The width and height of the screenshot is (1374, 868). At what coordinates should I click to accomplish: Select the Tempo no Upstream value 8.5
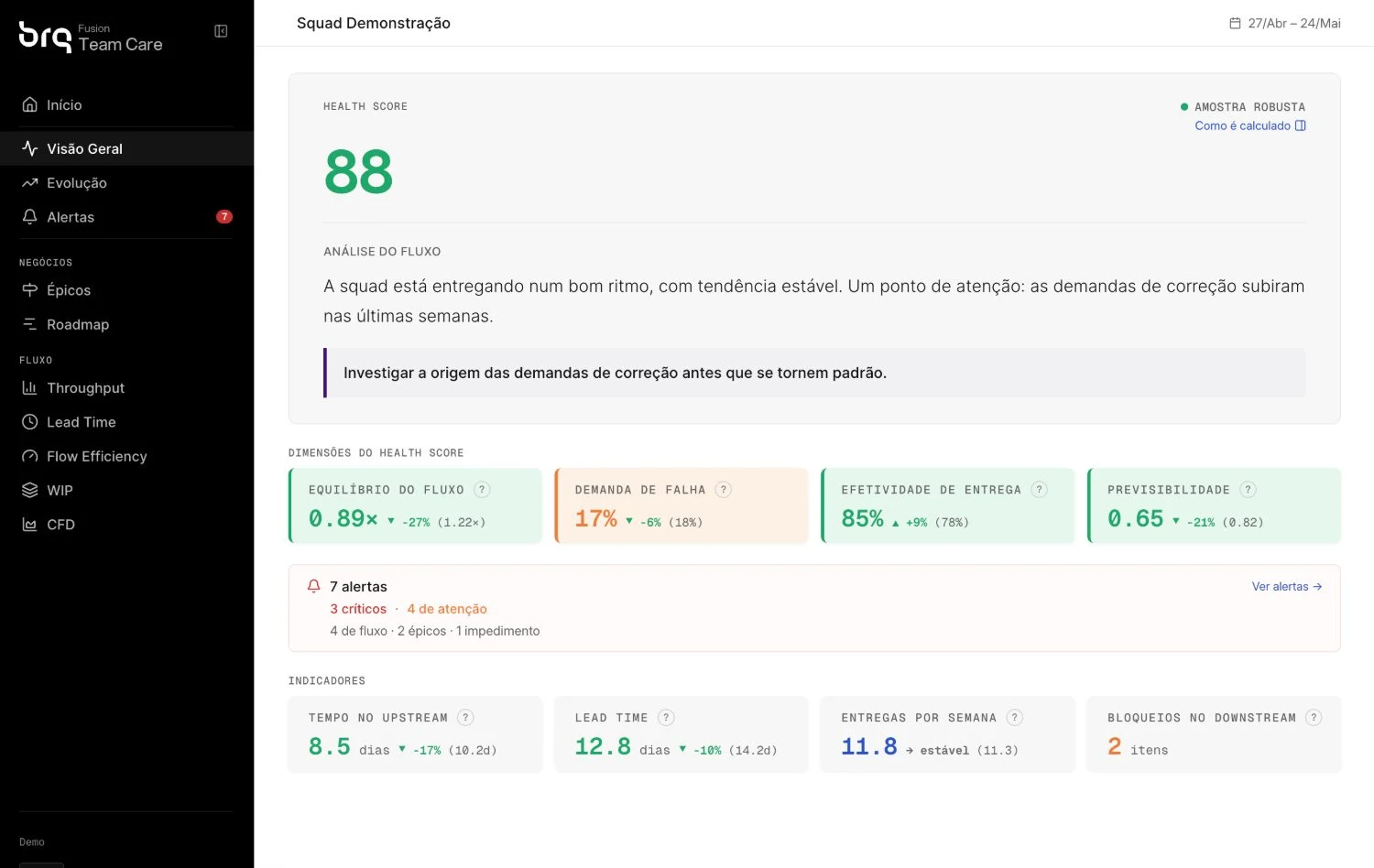[330, 746]
